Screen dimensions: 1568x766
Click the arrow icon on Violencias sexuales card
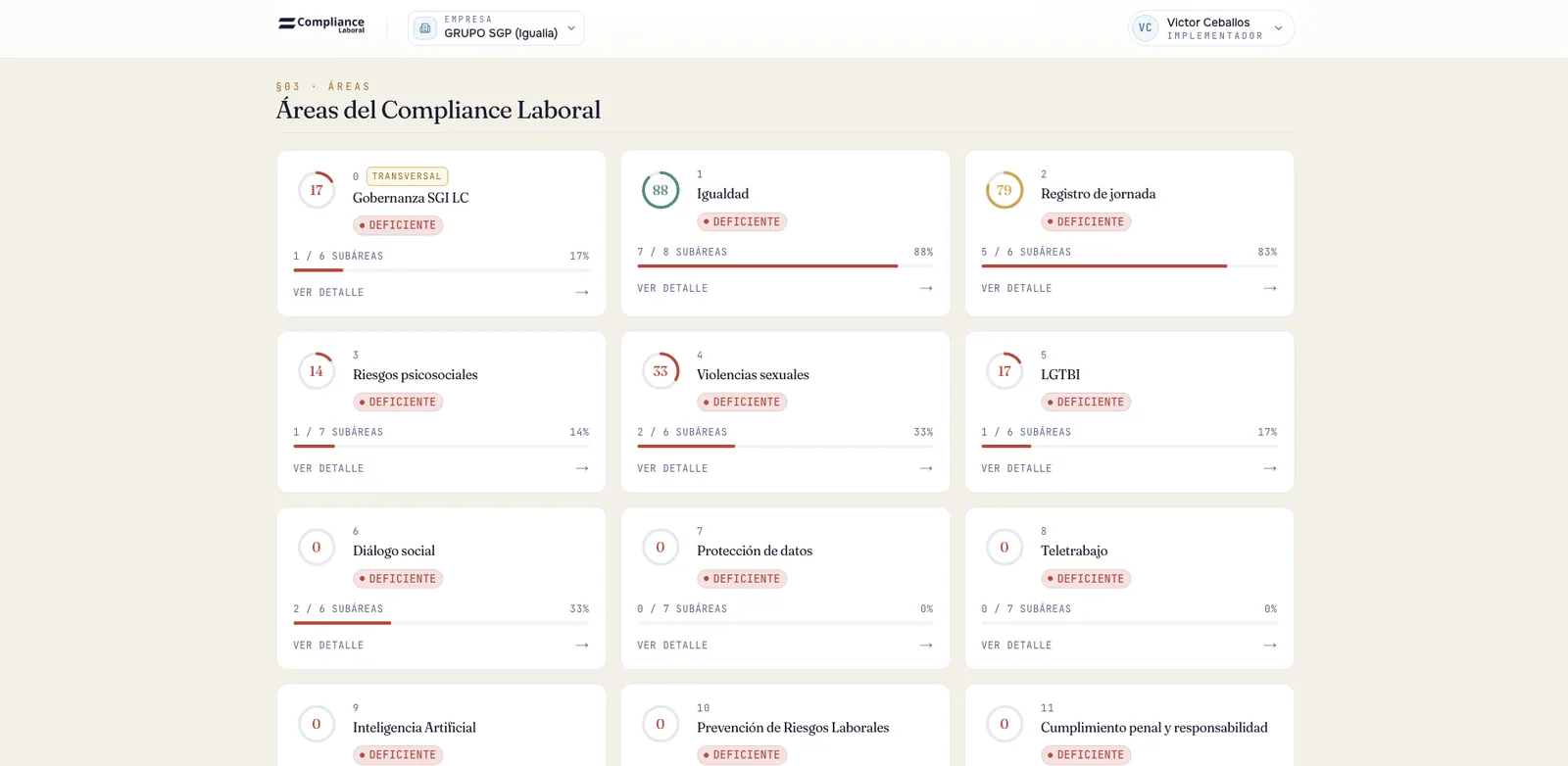(926, 469)
